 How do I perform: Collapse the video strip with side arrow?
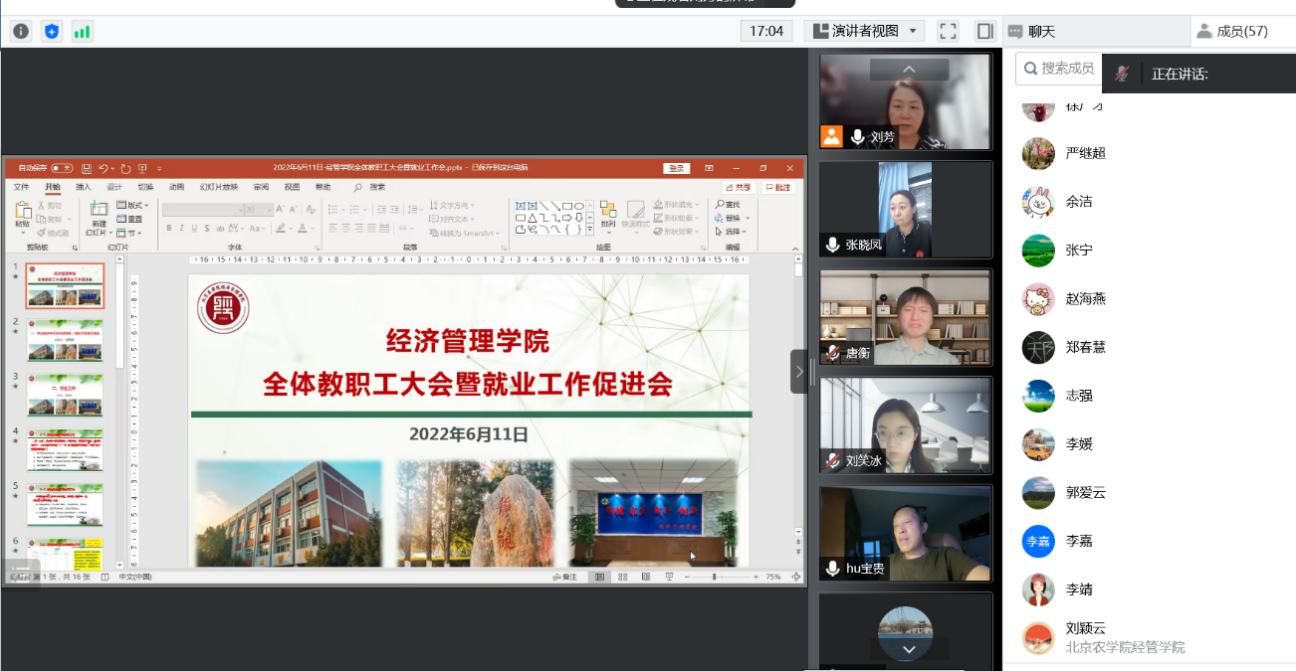tap(799, 371)
